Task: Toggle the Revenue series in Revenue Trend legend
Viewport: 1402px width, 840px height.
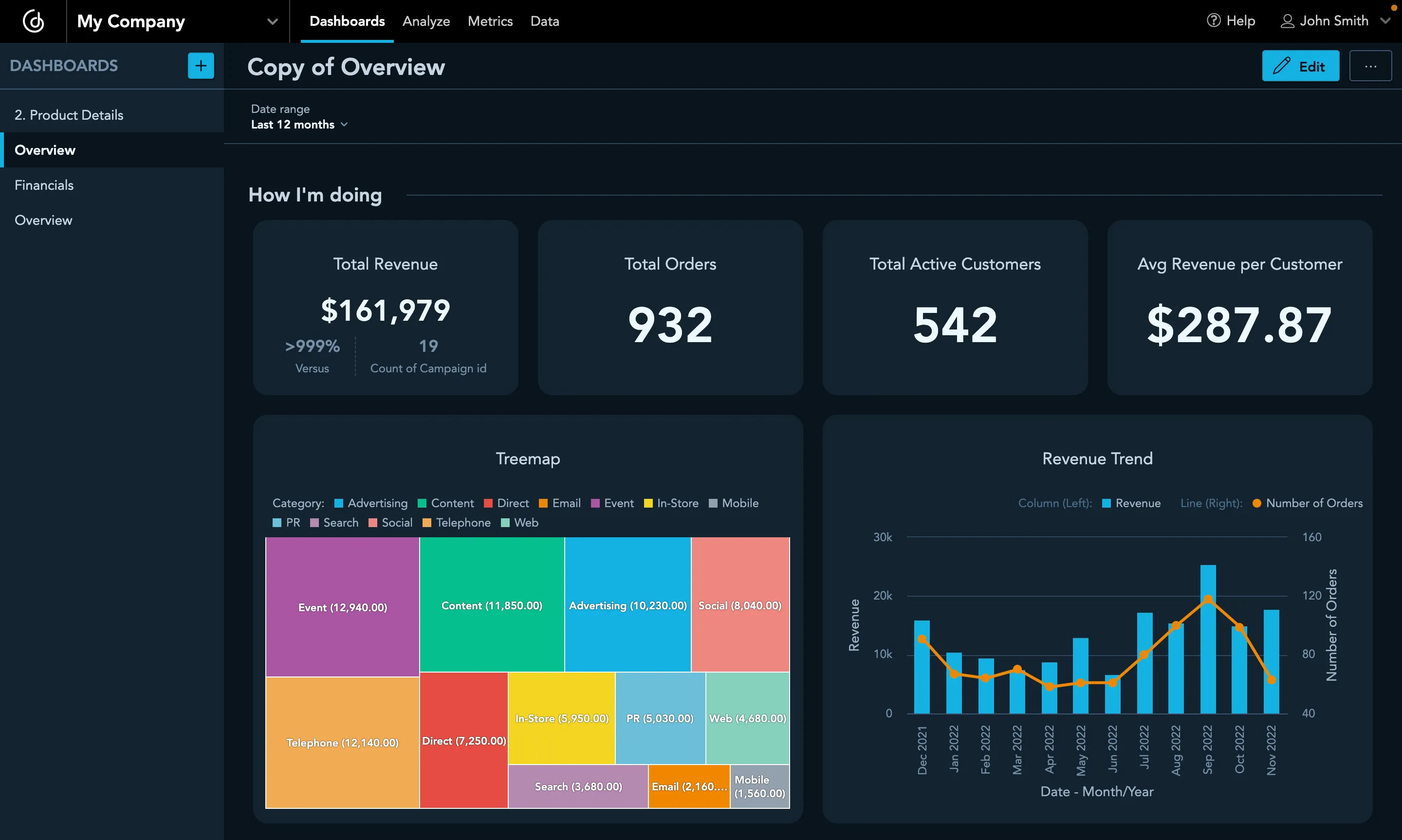Action: click(1131, 503)
